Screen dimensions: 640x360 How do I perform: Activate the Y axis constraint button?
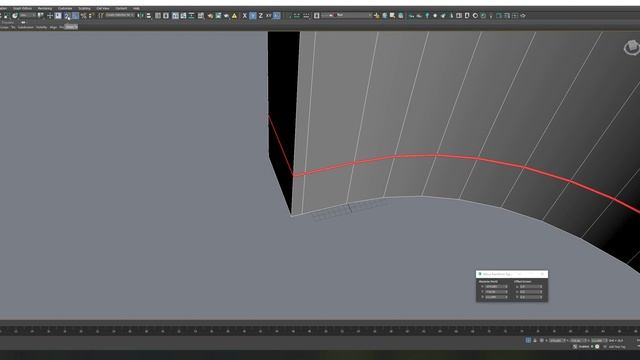(x=253, y=16)
